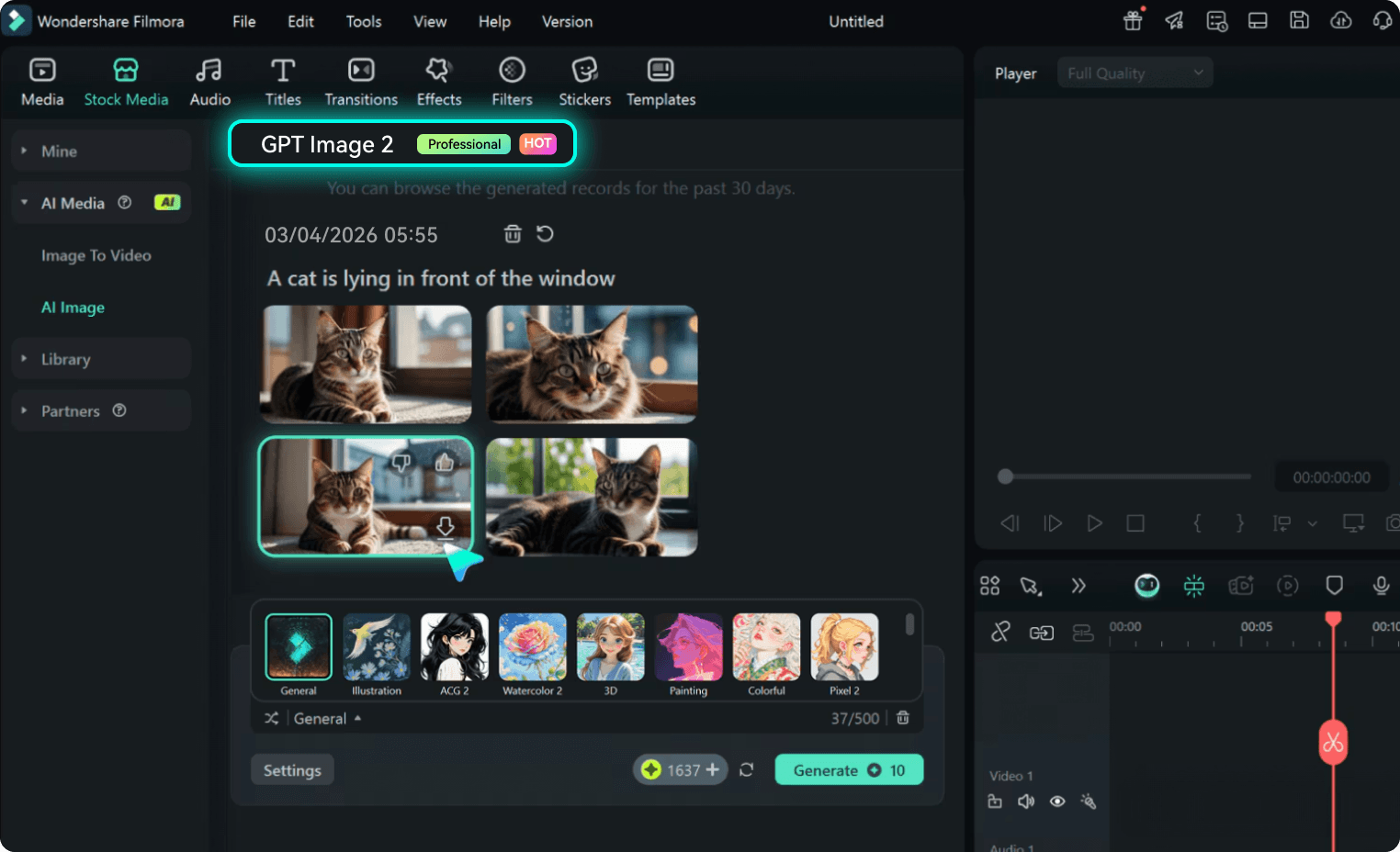Select AI Image in sidebar
The image size is (1400, 852).
tap(73, 308)
